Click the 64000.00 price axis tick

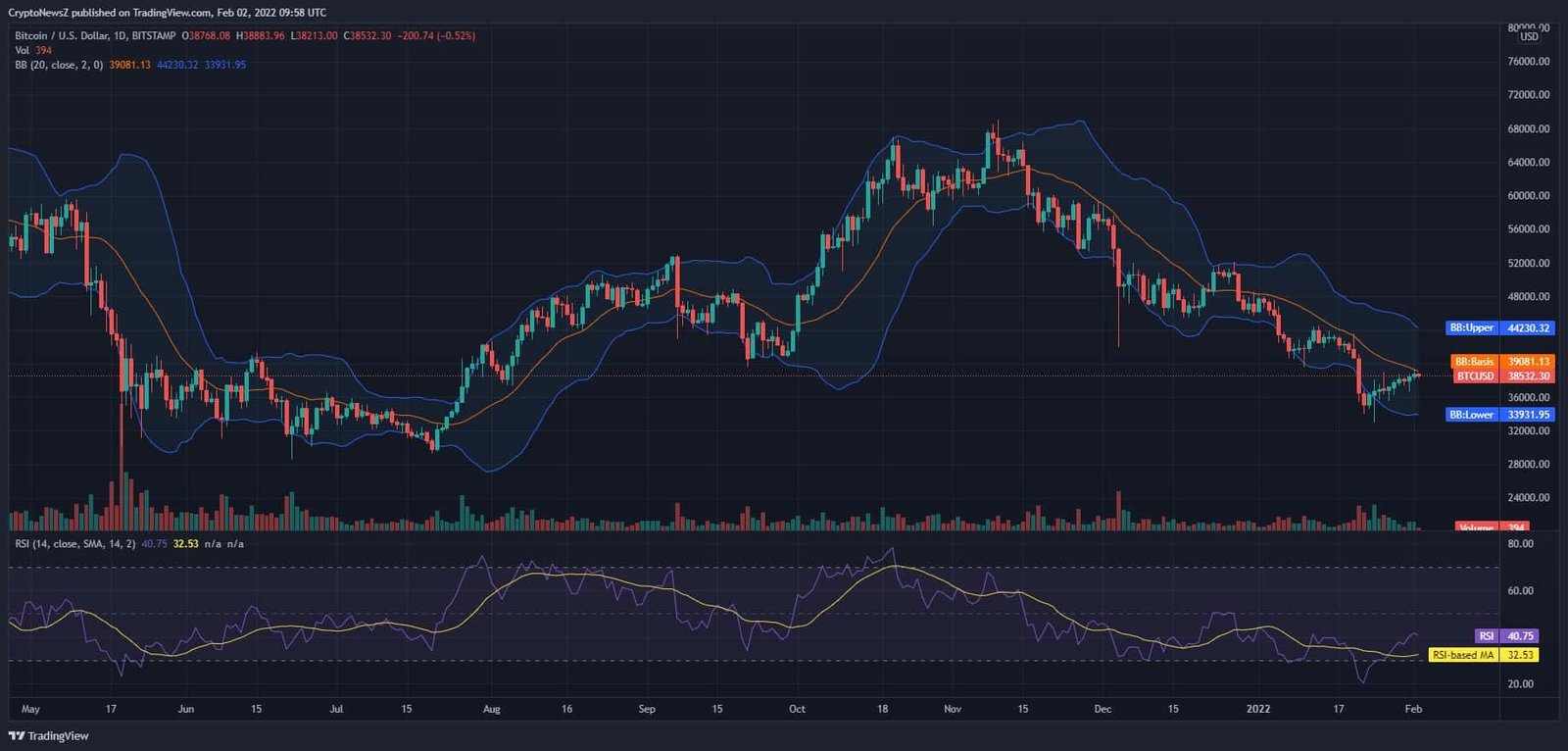1529,163
